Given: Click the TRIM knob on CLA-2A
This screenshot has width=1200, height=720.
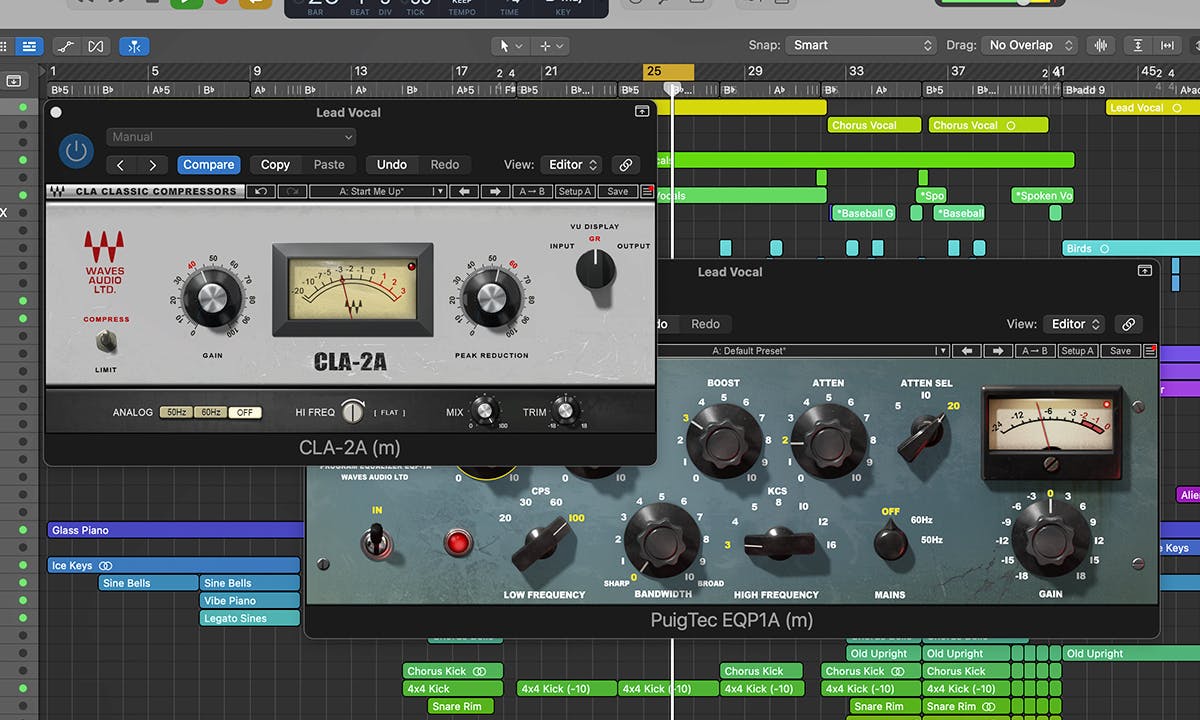Looking at the screenshot, I should (565, 410).
